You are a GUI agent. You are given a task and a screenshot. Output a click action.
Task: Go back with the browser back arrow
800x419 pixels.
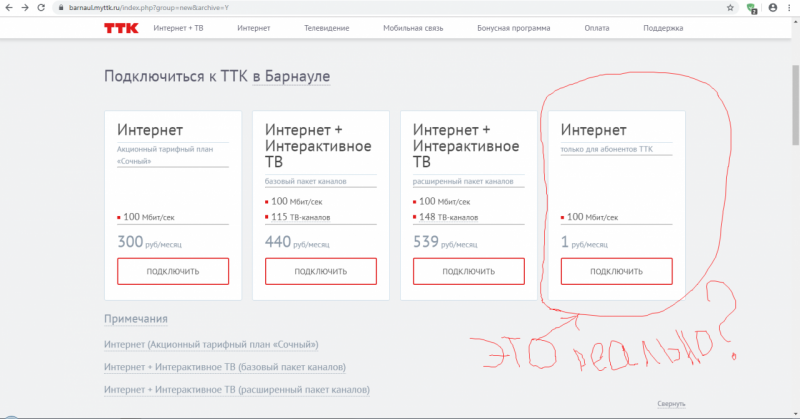[9, 8]
